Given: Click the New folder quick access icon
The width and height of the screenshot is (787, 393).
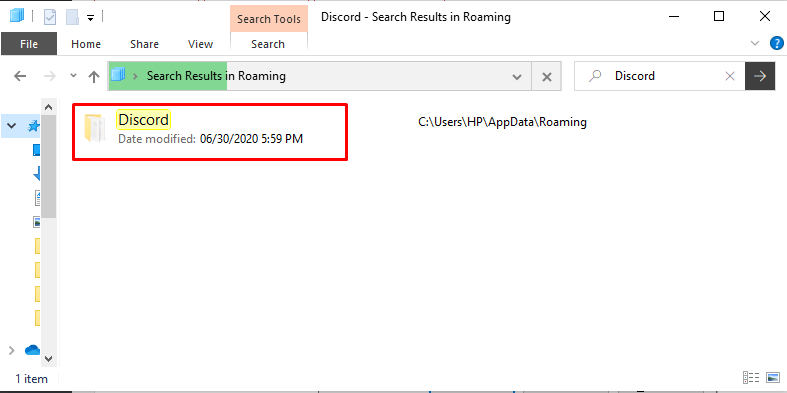Looking at the screenshot, I should [x=72, y=17].
